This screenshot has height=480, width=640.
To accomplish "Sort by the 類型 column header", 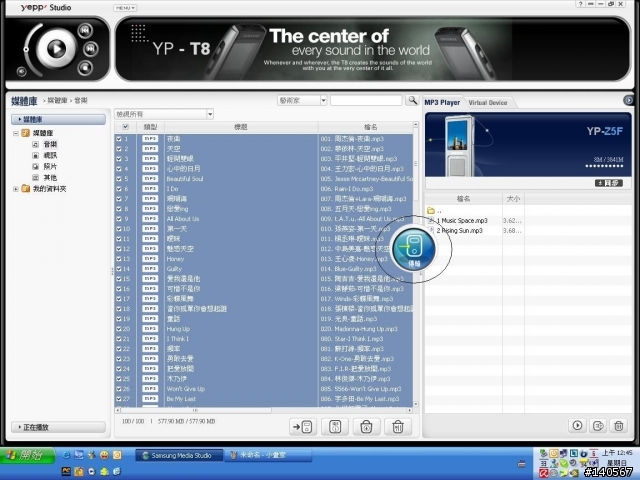I will [x=150, y=127].
